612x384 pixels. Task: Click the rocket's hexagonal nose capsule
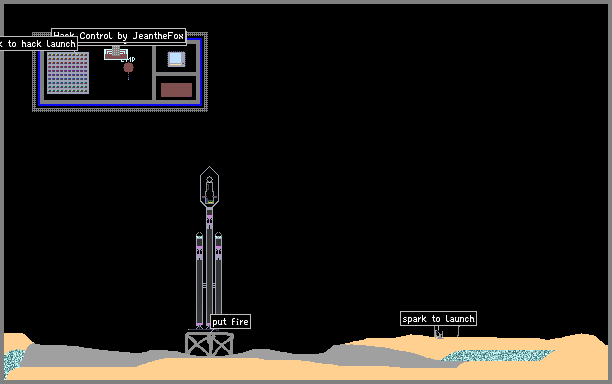pyautogui.click(x=209, y=187)
